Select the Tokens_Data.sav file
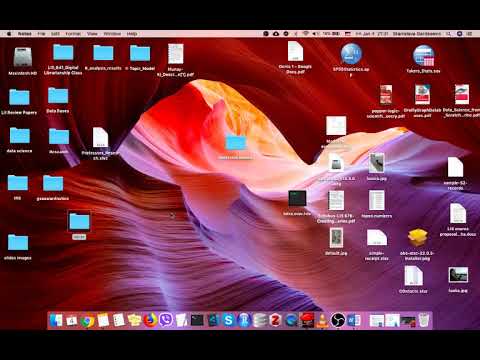The height and width of the screenshot is (360, 480). coord(423,56)
